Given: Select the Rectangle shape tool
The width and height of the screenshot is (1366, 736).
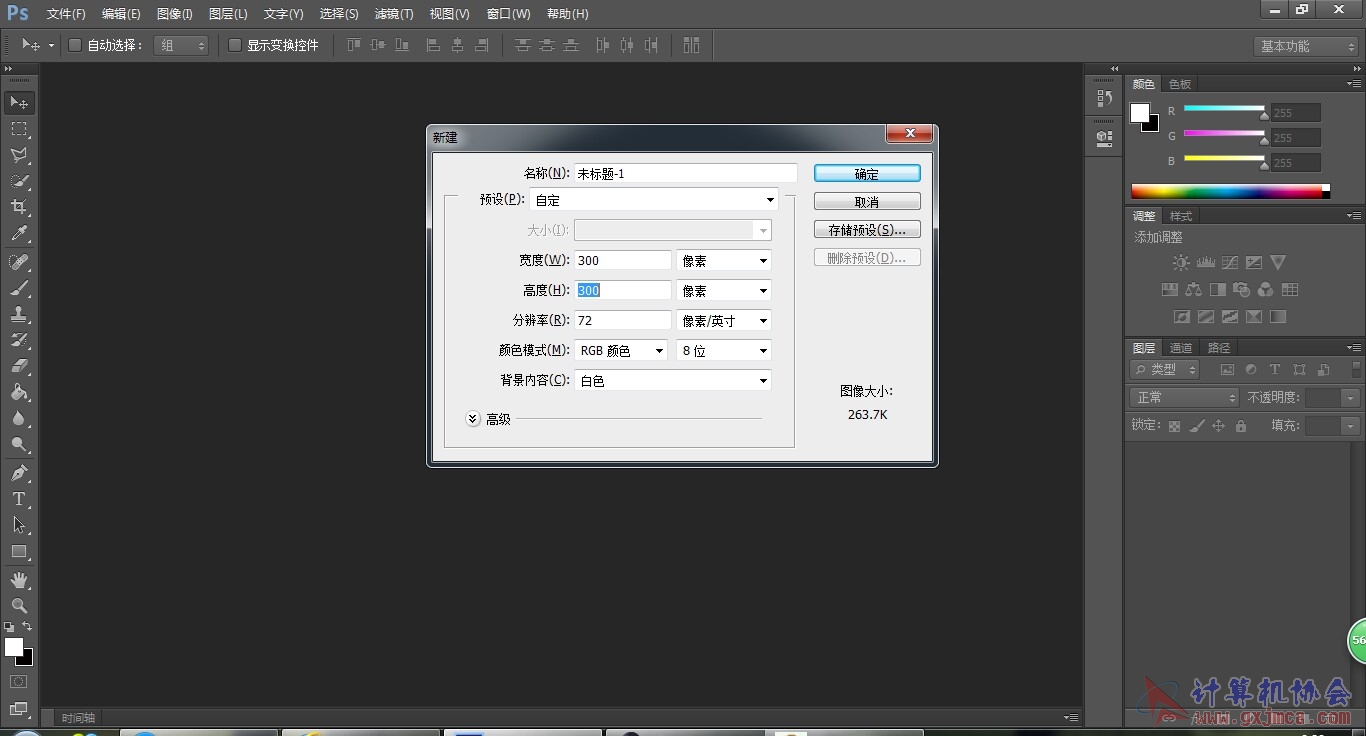Looking at the screenshot, I should coord(19,551).
